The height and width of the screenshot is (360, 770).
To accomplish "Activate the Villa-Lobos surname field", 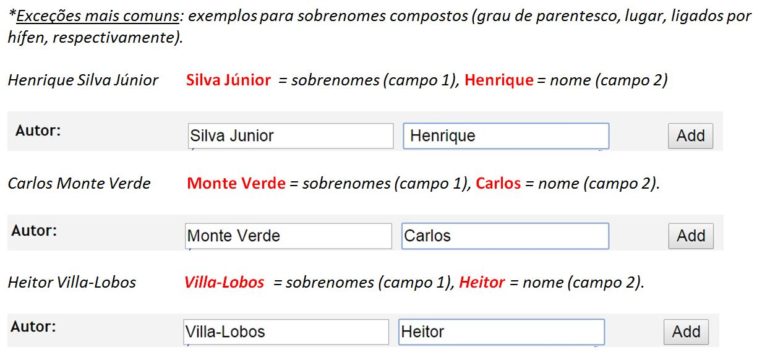I will [286, 332].
